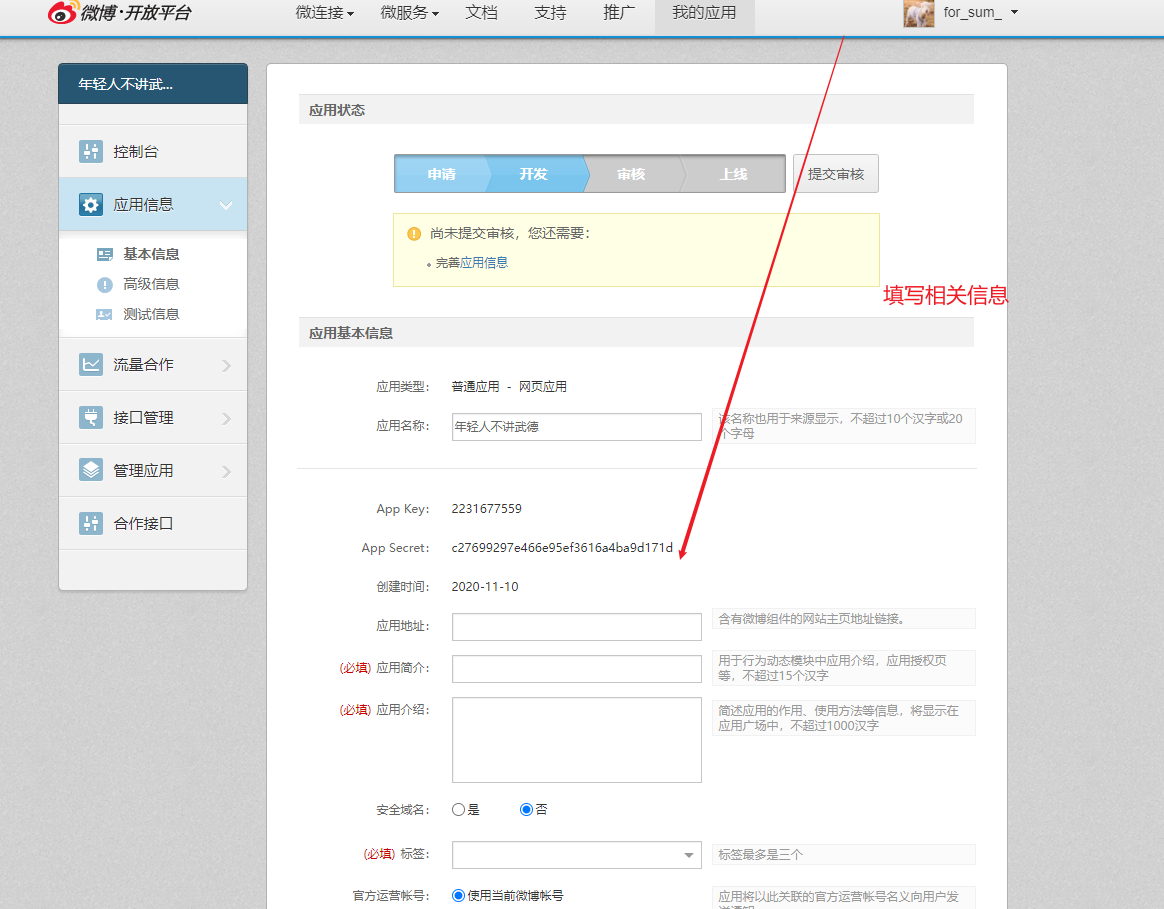Open 高级信息 sidebar link

point(151,284)
